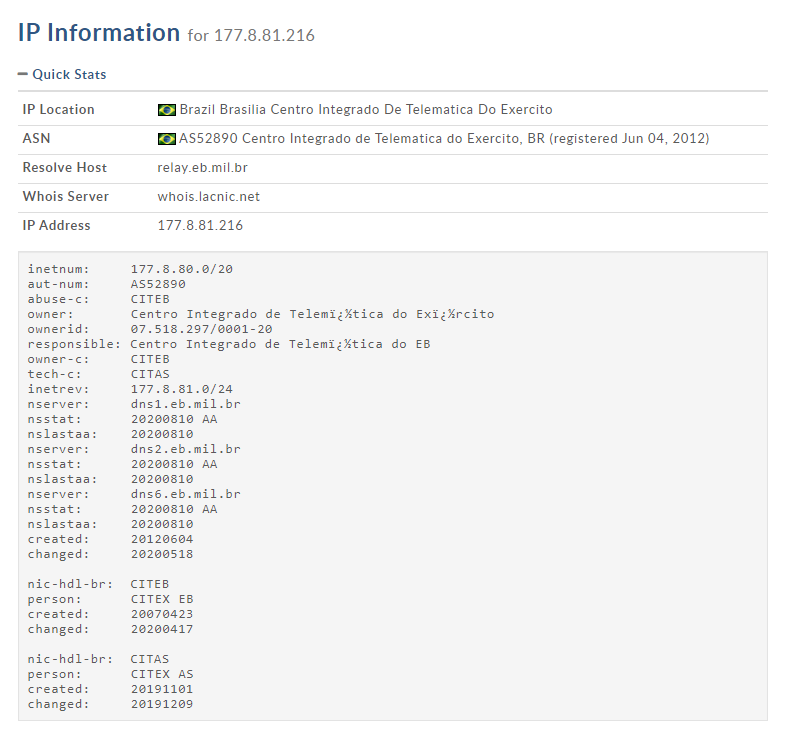This screenshot has height=747, width=788.
Task: Click nserver dns6.eb.mil.br
Action: [x=185, y=494]
